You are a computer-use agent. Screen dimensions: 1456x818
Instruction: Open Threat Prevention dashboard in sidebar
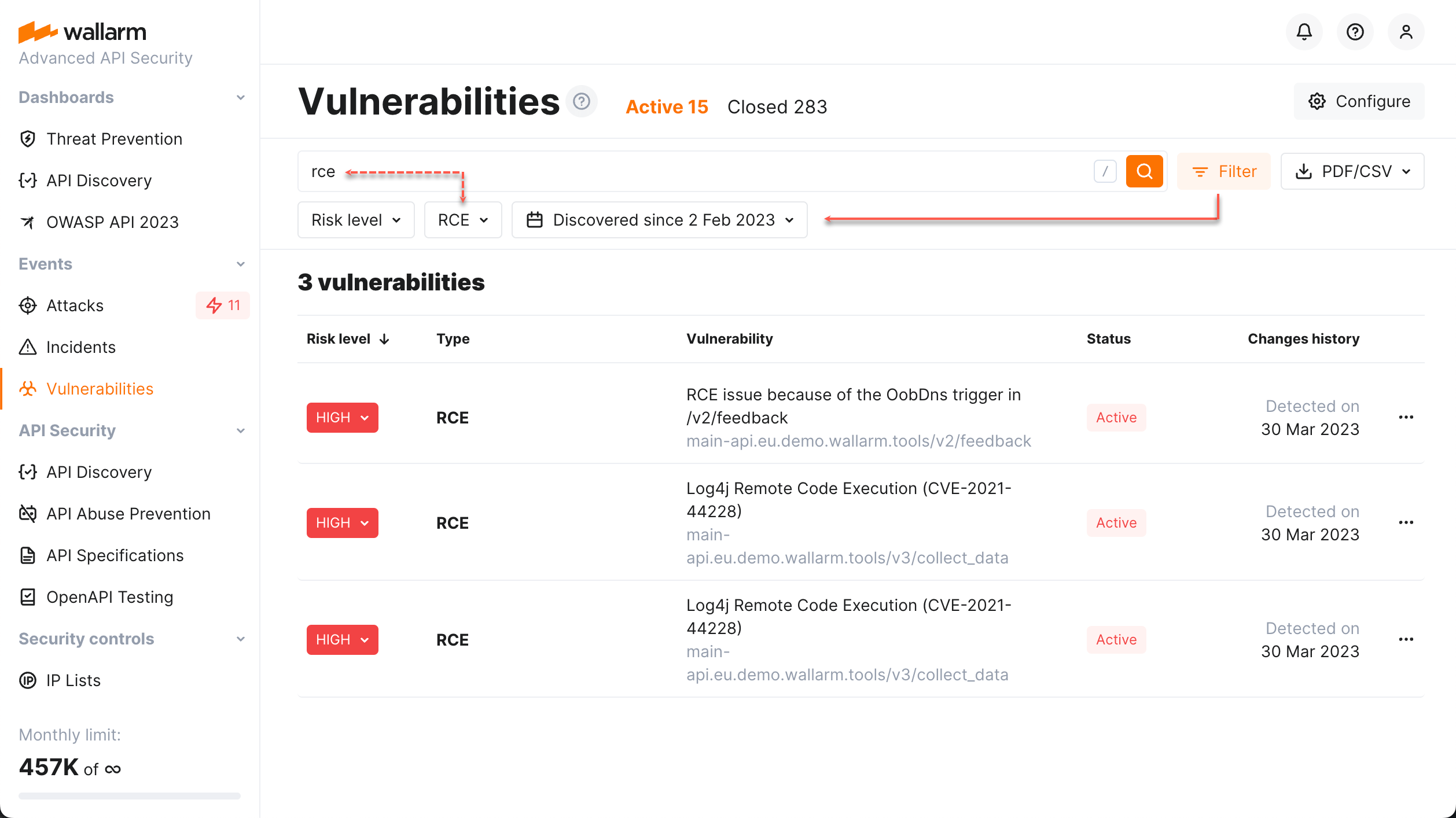[114, 139]
